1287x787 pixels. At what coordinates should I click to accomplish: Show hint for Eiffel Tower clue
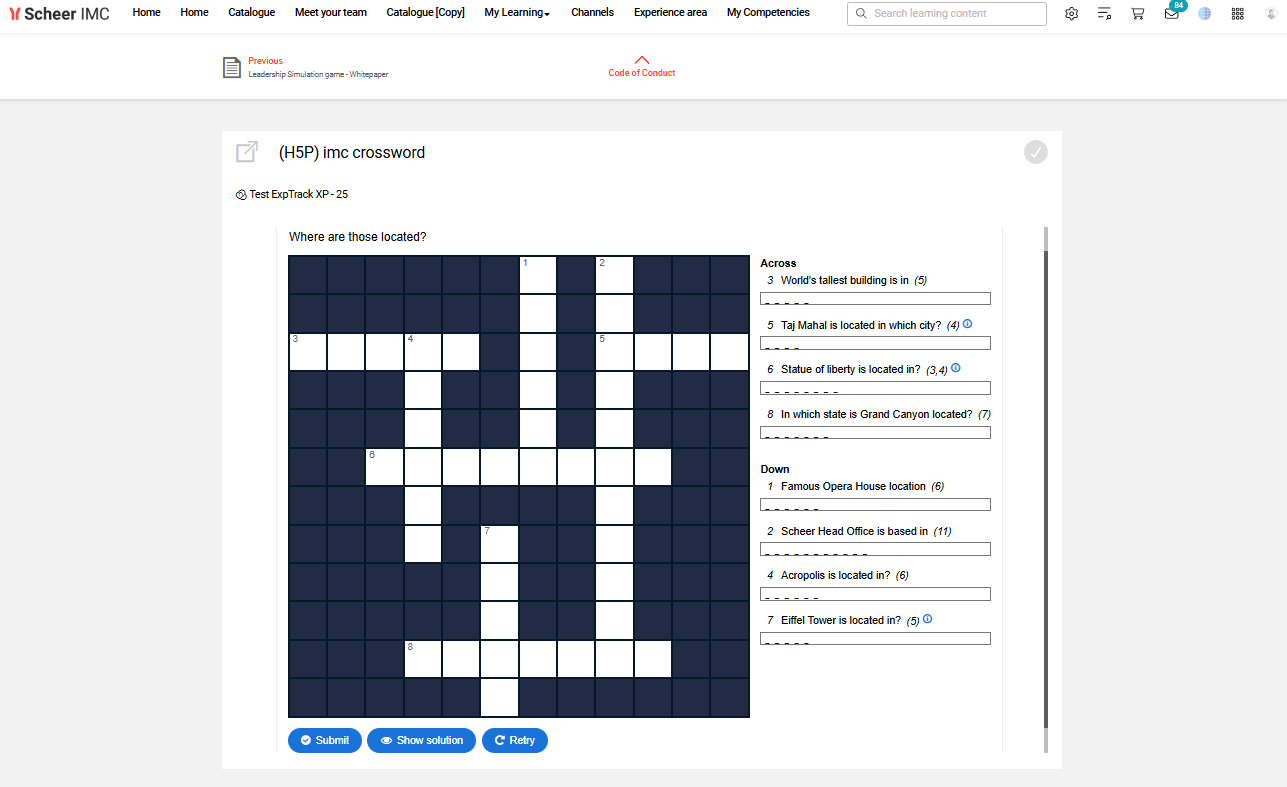[927, 618]
